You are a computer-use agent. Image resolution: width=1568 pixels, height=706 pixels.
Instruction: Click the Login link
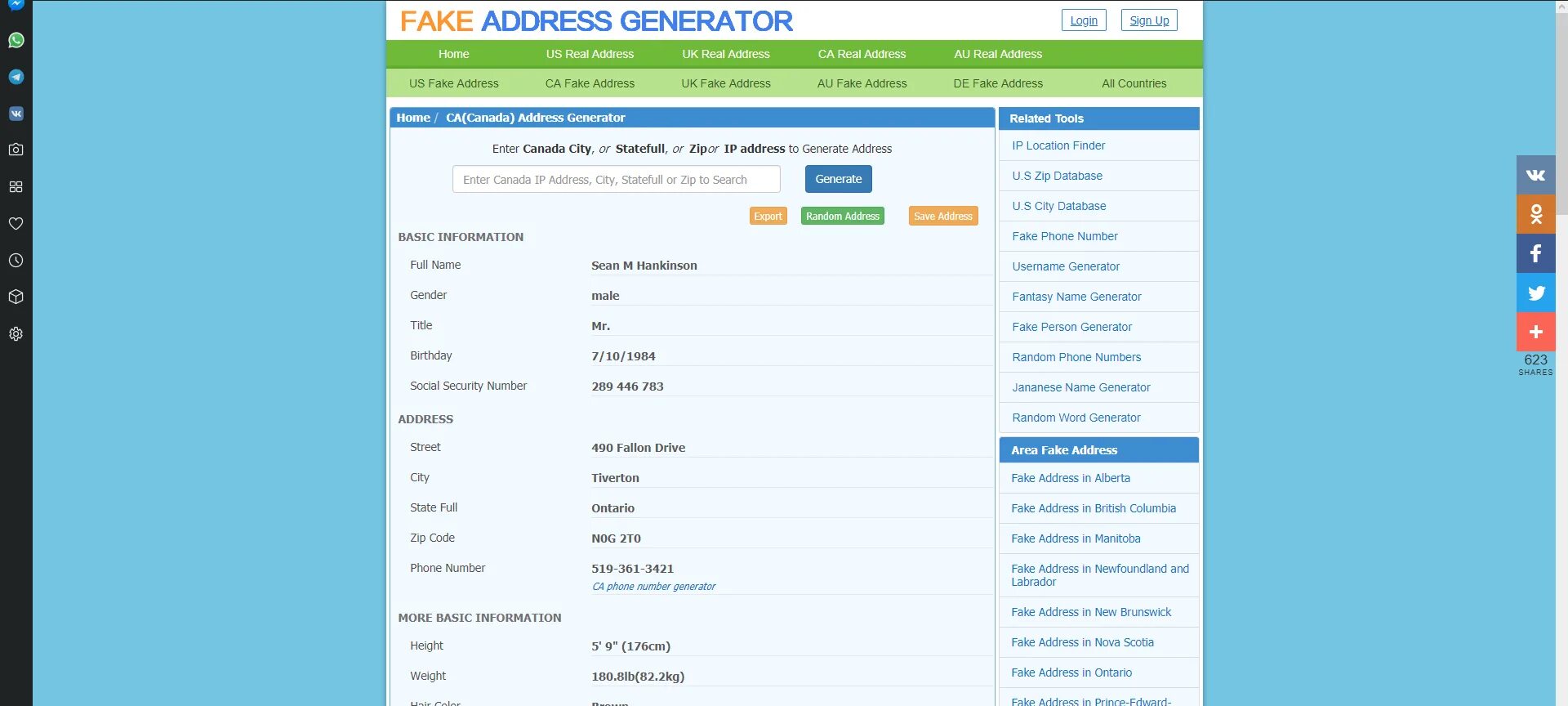click(1084, 20)
